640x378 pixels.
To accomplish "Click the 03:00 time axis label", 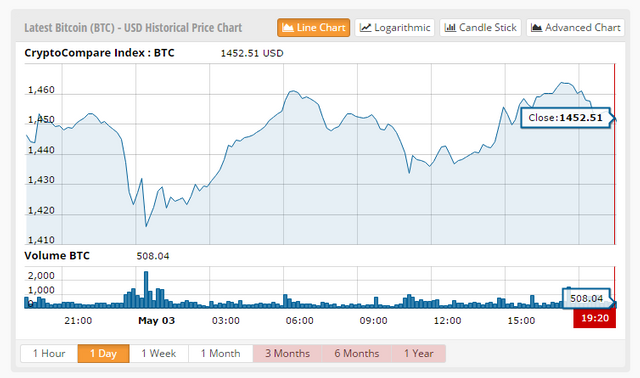I will tap(226, 321).
